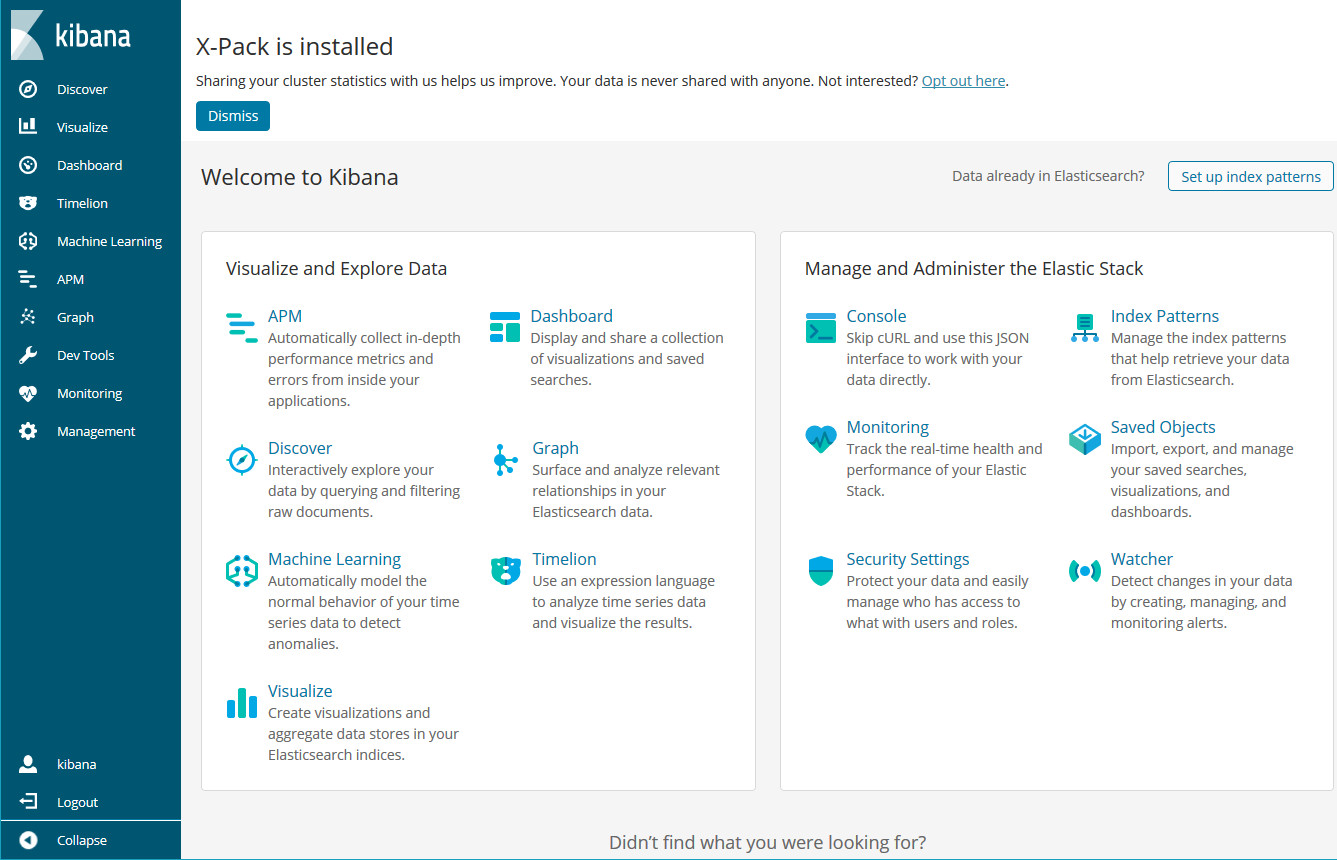The image size is (1337, 860).
Task: Click the Saved Objects icon
Action: pyautogui.click(x=1084, y=439)
